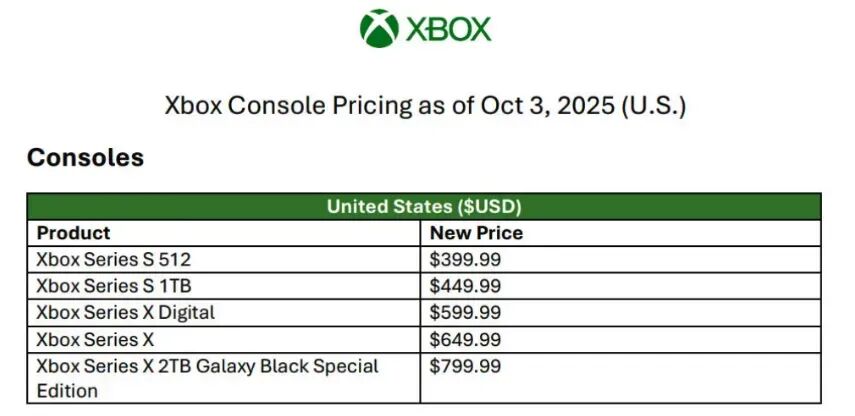Click the $449.99 price cell
The image size is (855, 416).
465,286
